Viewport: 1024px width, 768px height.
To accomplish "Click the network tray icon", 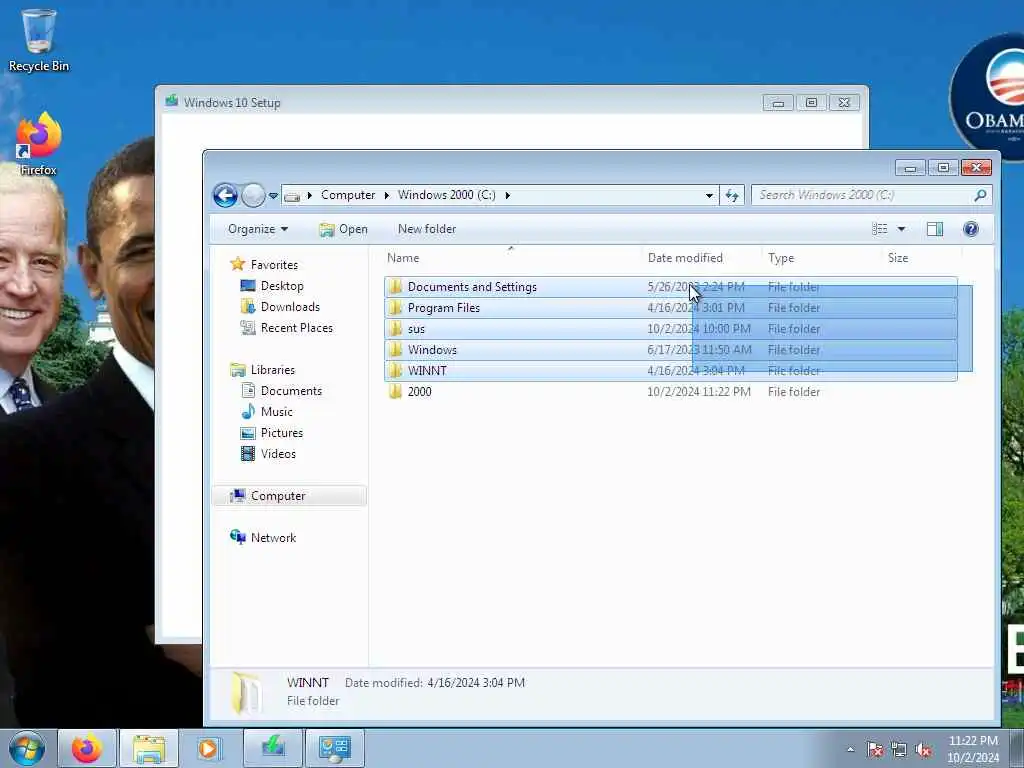I will click(x=899, y=750).
